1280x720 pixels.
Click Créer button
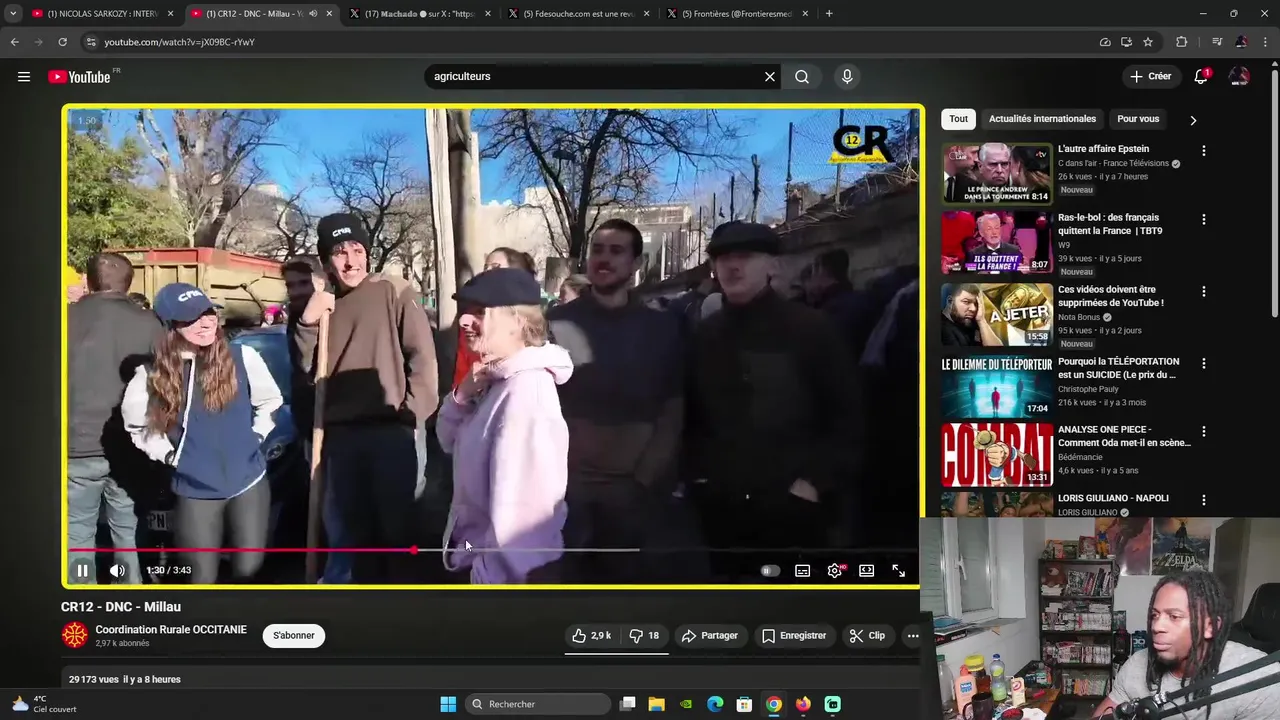pos(1150,77)
